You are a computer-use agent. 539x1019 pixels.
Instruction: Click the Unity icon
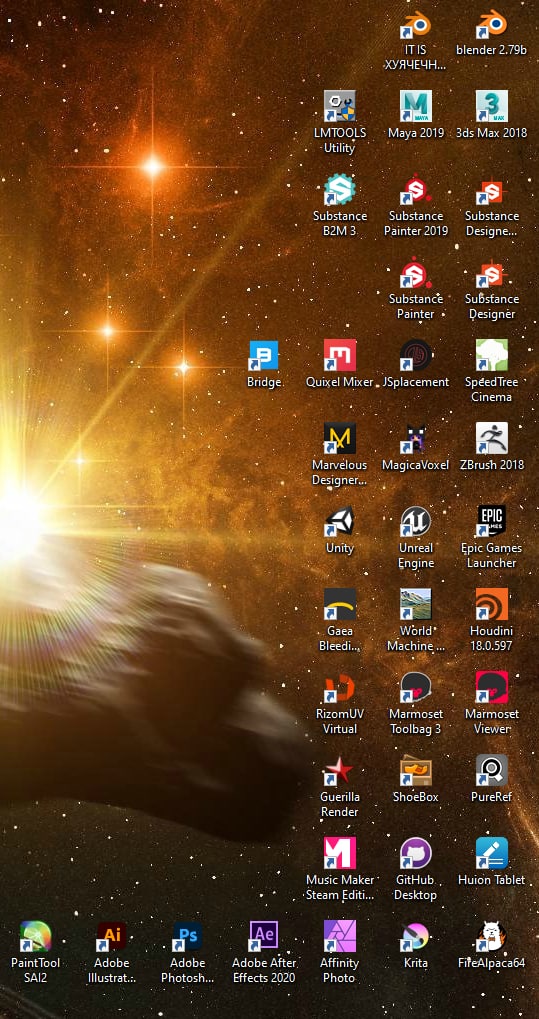(339, 521)
